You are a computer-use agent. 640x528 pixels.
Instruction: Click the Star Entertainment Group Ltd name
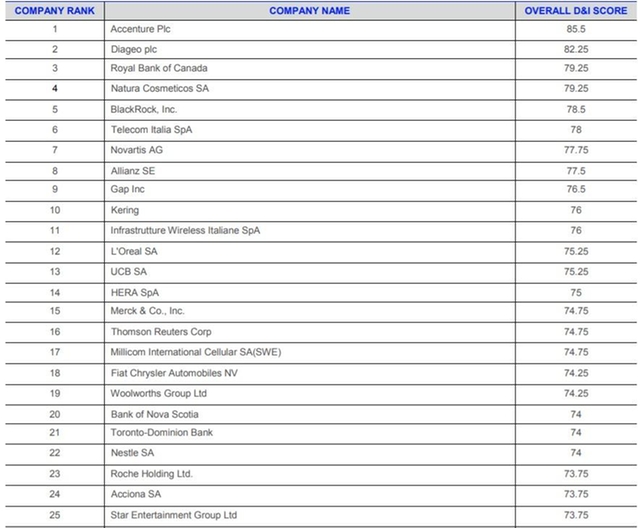coord(173,514)
